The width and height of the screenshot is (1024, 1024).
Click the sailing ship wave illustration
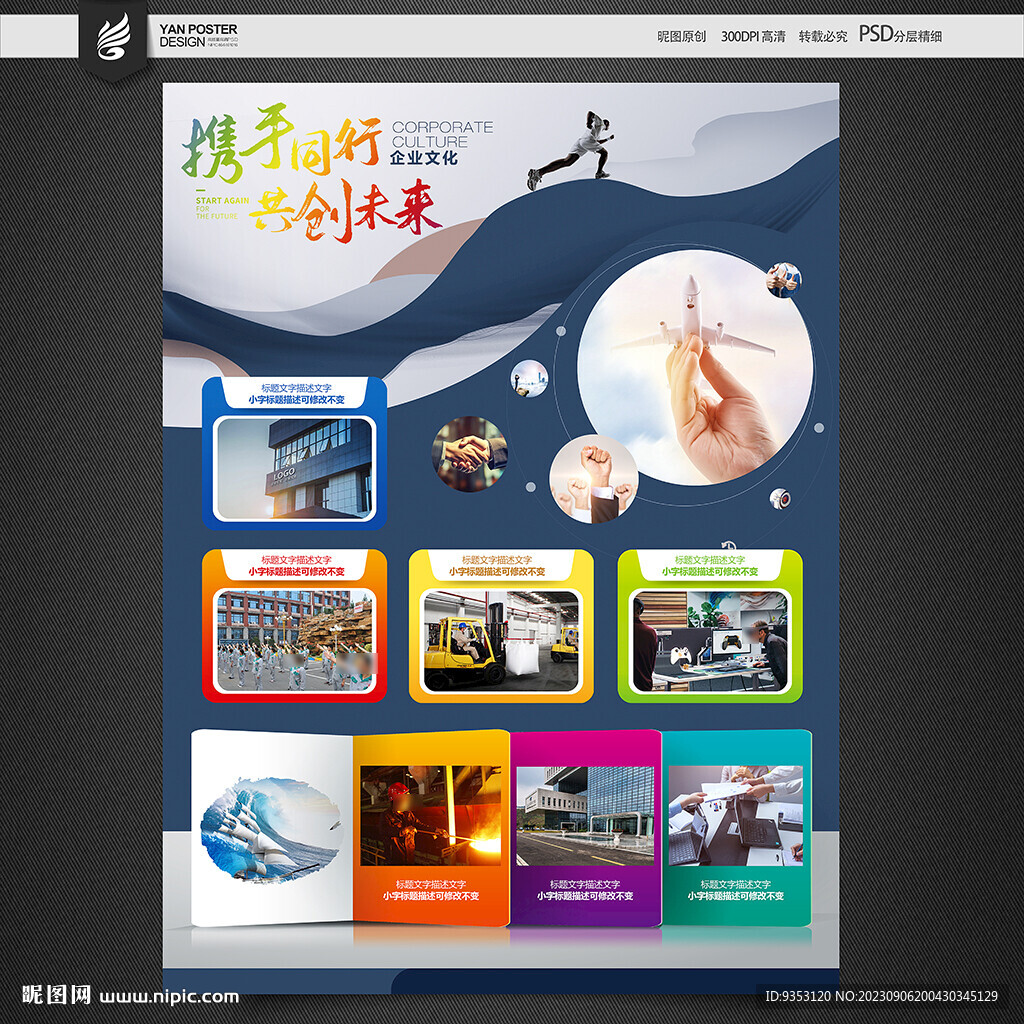[270, 830]
